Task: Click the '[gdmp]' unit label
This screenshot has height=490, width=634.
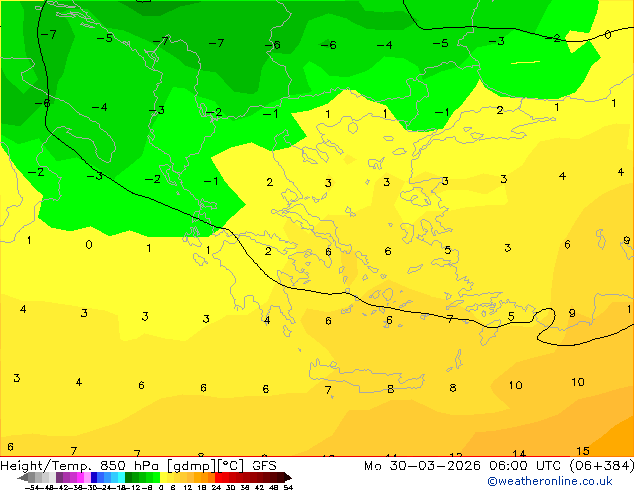Action: coord(192,466)
